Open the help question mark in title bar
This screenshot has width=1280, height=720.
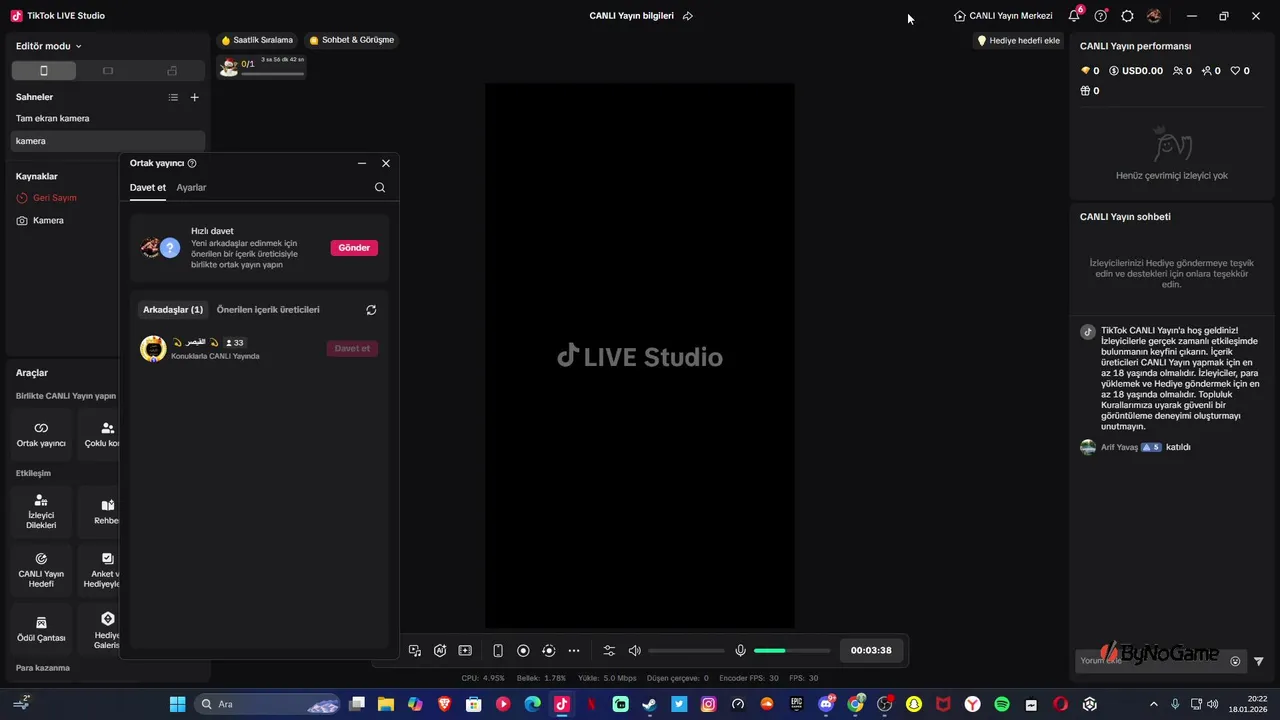point(1101,16)
